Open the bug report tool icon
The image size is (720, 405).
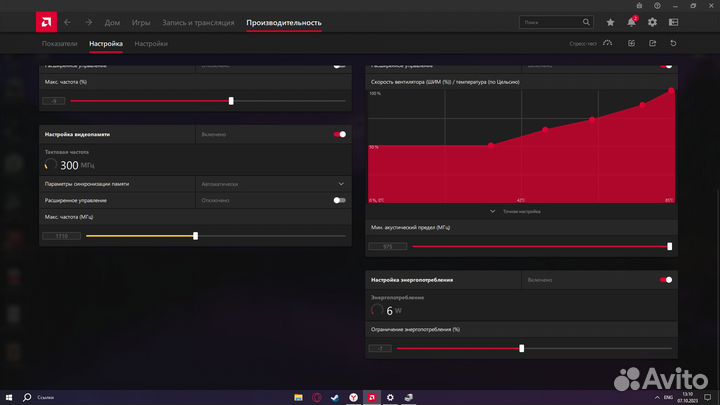point(639,6)
